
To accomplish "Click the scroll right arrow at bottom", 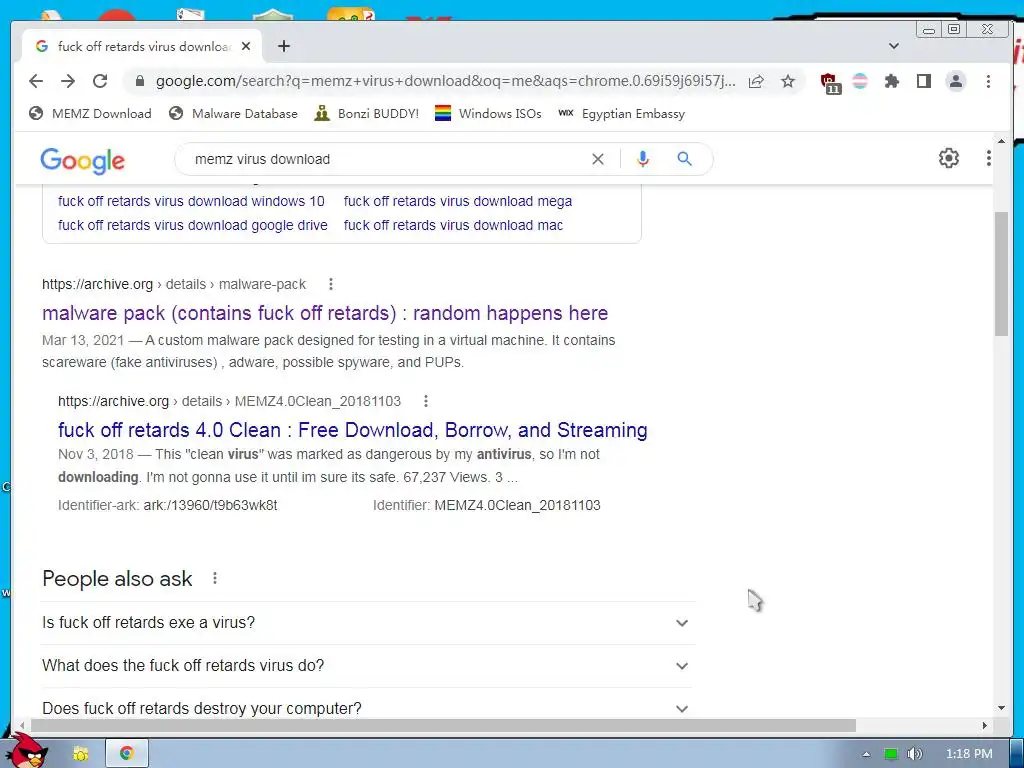I will click(985, 726).
